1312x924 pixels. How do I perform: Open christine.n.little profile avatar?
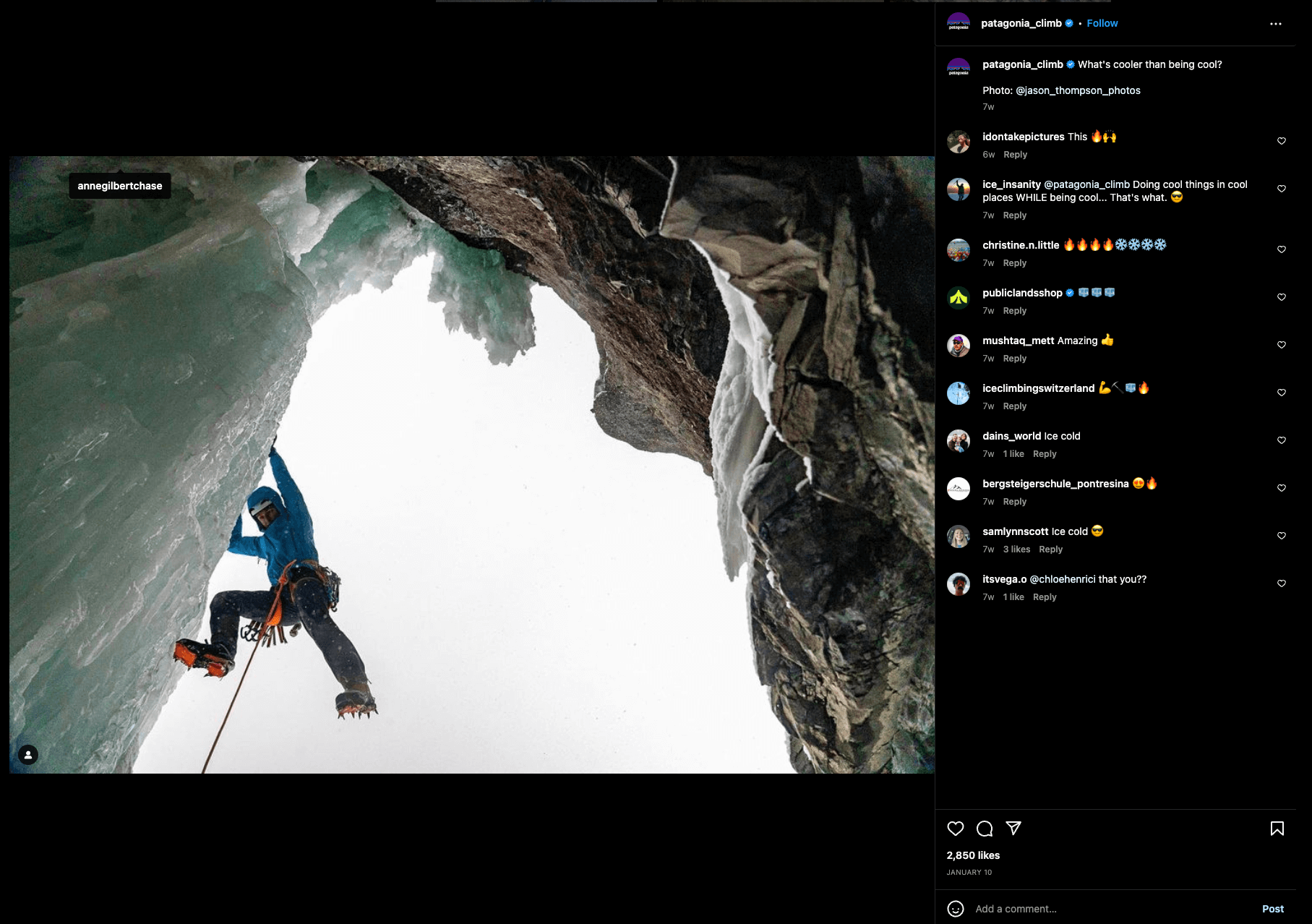pos(959,250)
